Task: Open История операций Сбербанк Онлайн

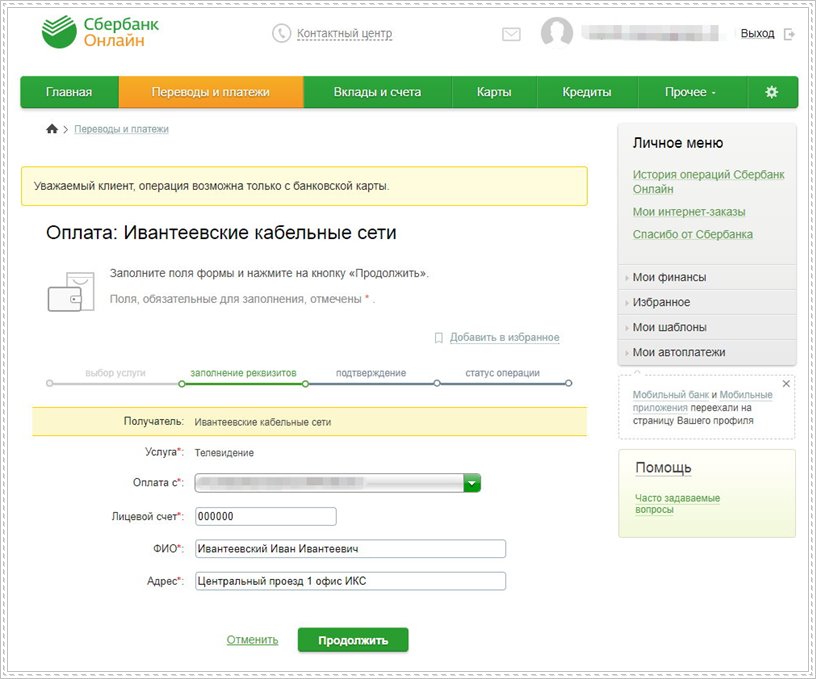Action: point(708,182)
